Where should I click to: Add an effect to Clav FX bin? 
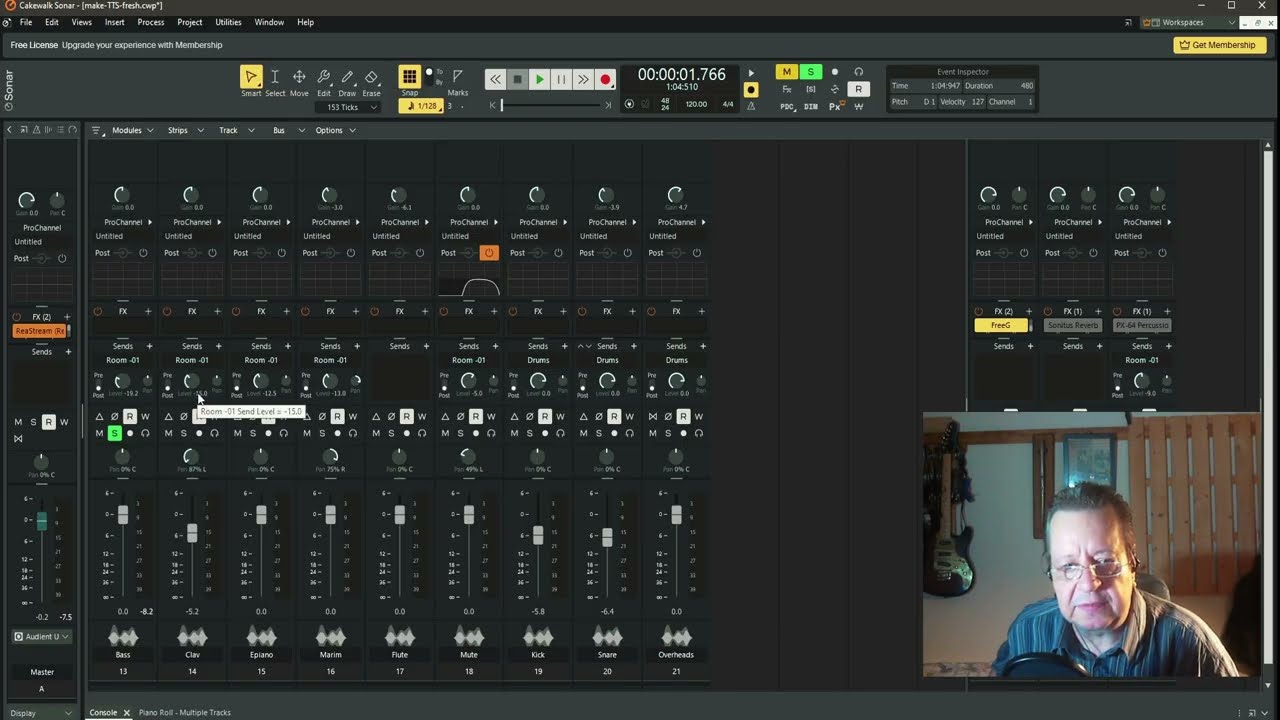[x=217, y=312]
